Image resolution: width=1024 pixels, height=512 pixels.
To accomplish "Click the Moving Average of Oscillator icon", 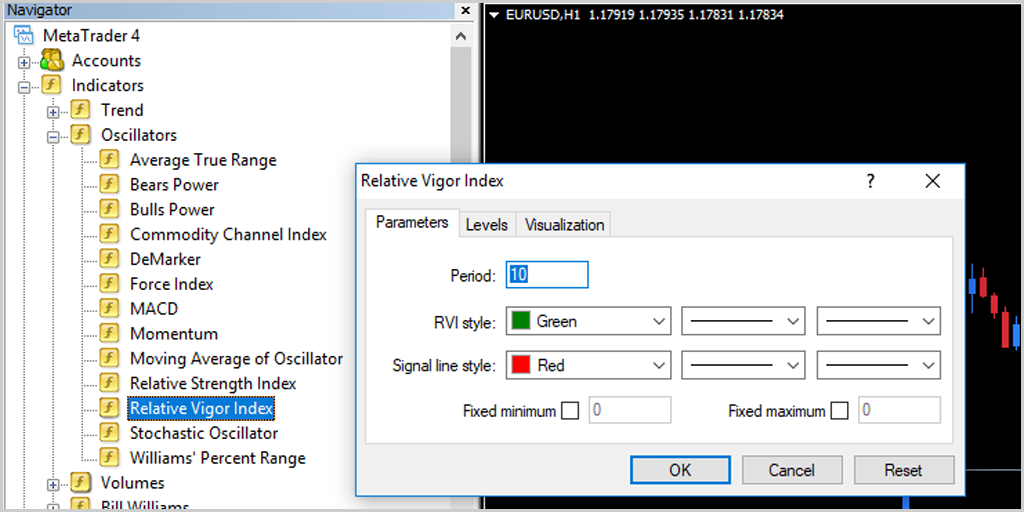I will [x=109, y=358].
